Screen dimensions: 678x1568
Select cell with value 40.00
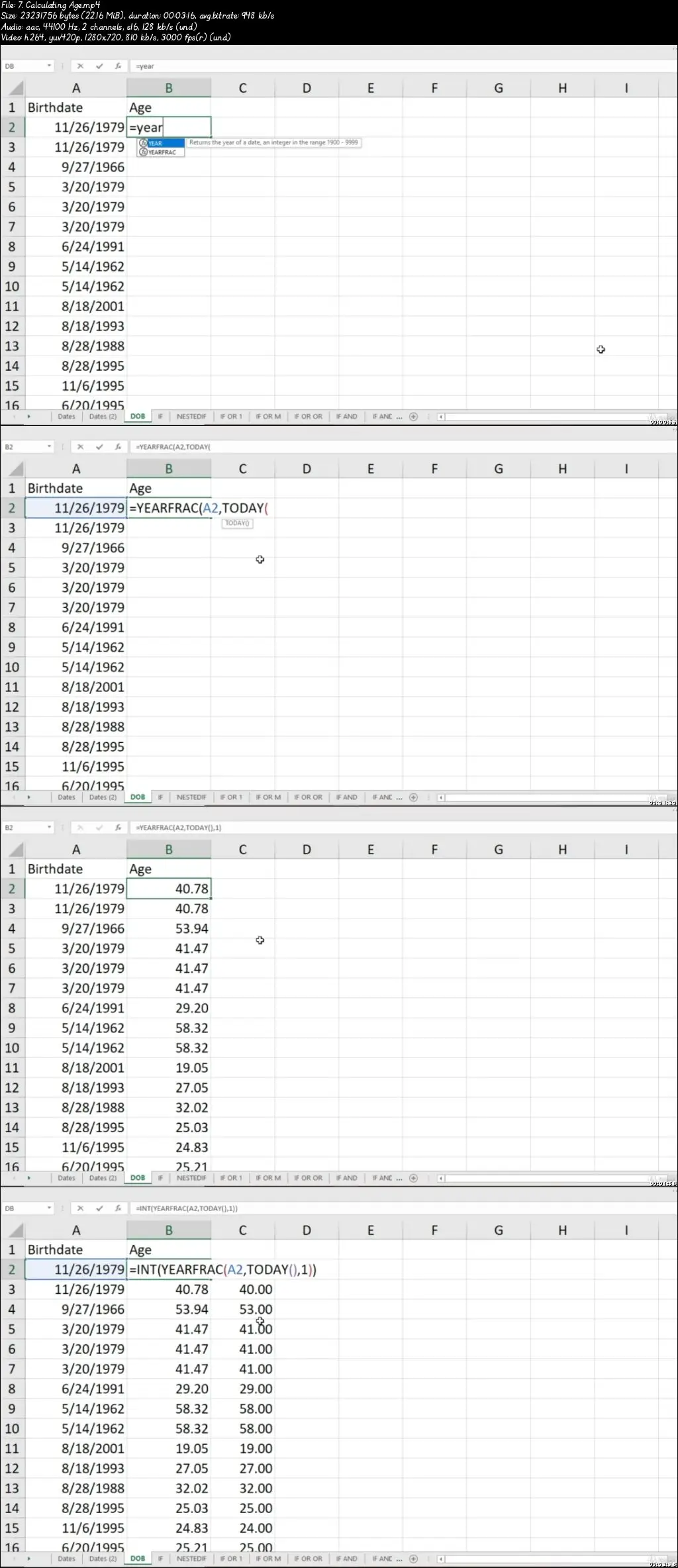pos(243,1289)
